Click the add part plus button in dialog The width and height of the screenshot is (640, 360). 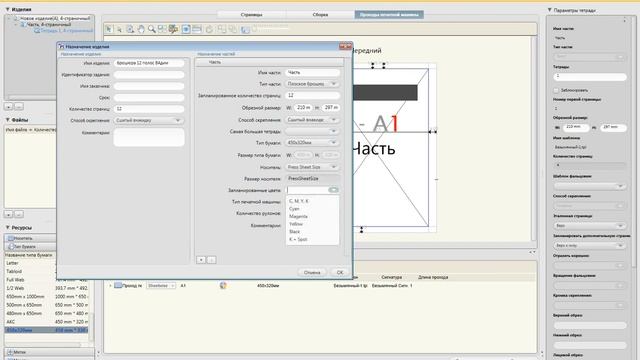tap(201, 260)
